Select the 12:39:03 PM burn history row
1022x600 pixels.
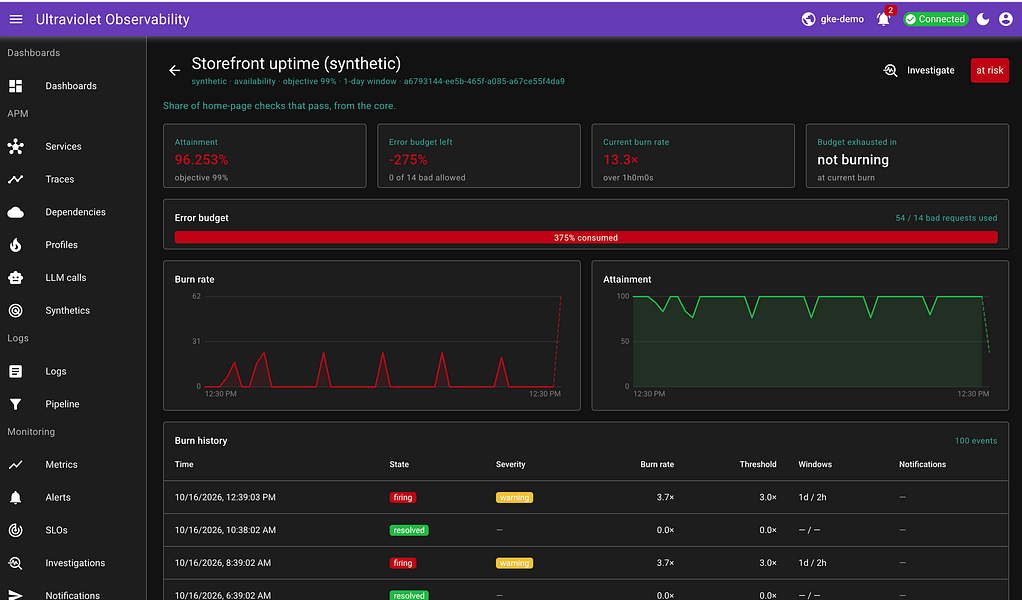(x=585, y=497)
